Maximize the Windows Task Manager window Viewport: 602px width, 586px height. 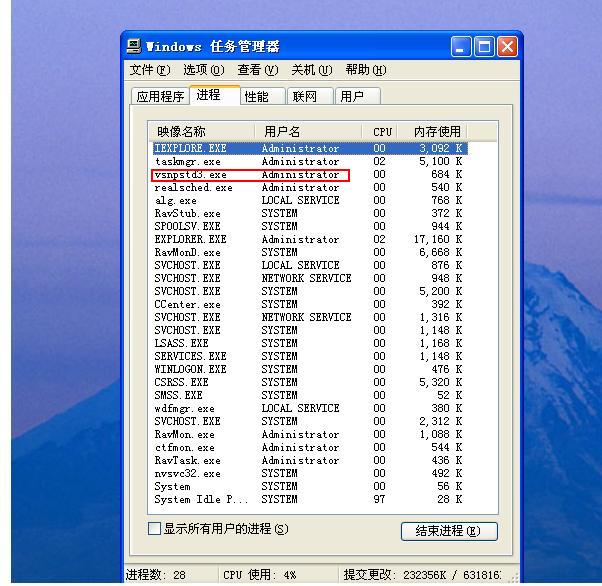pyautogui.click(x=484, y=47)
